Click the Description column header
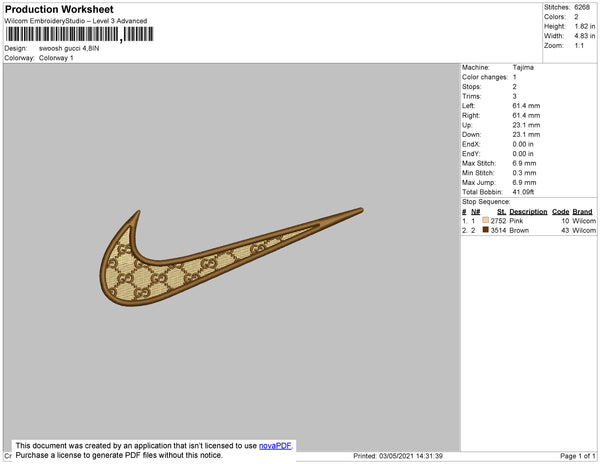The image size is (600, 464). (528, 211)
